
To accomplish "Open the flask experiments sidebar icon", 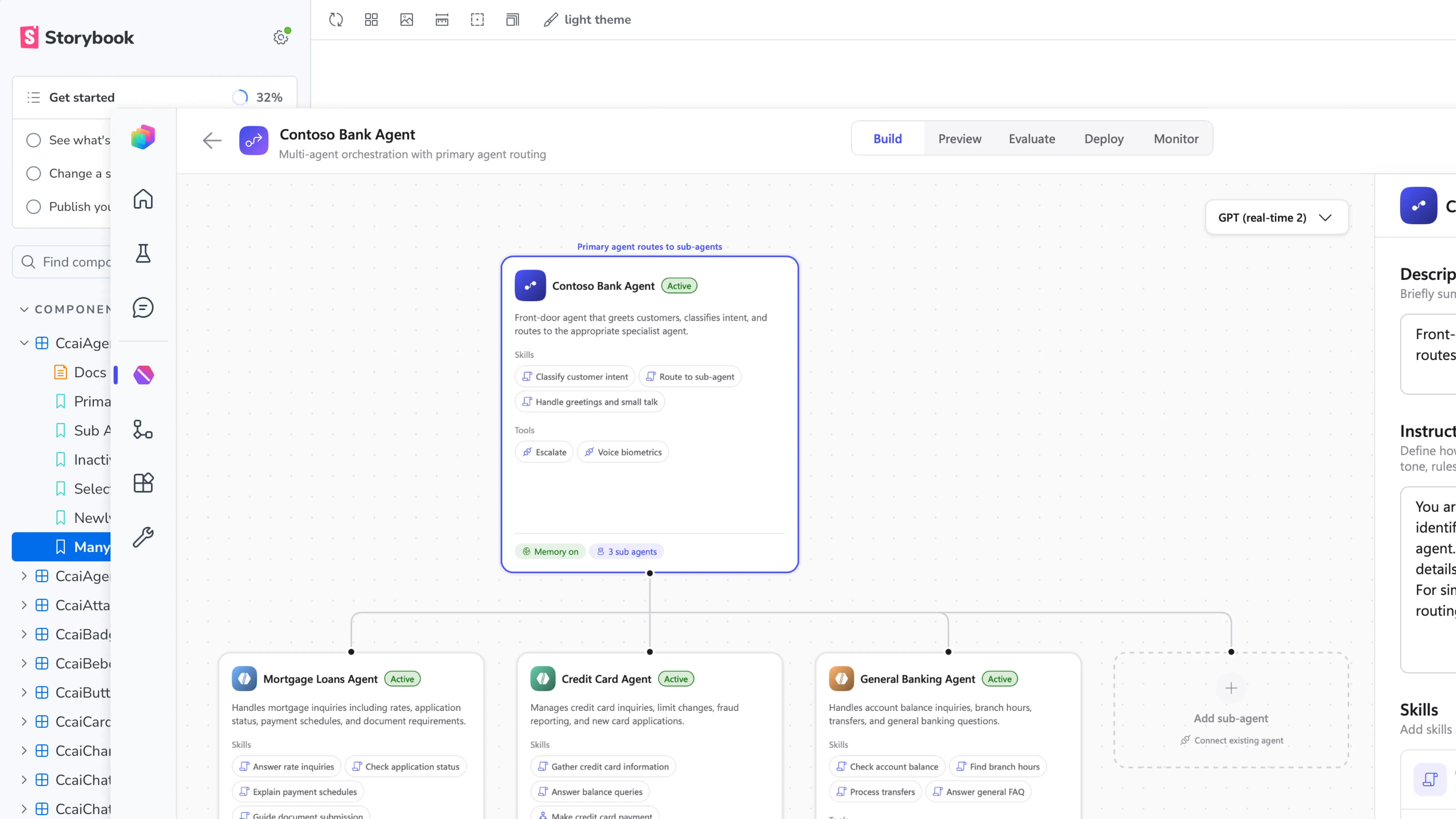I will coord(143,253).
